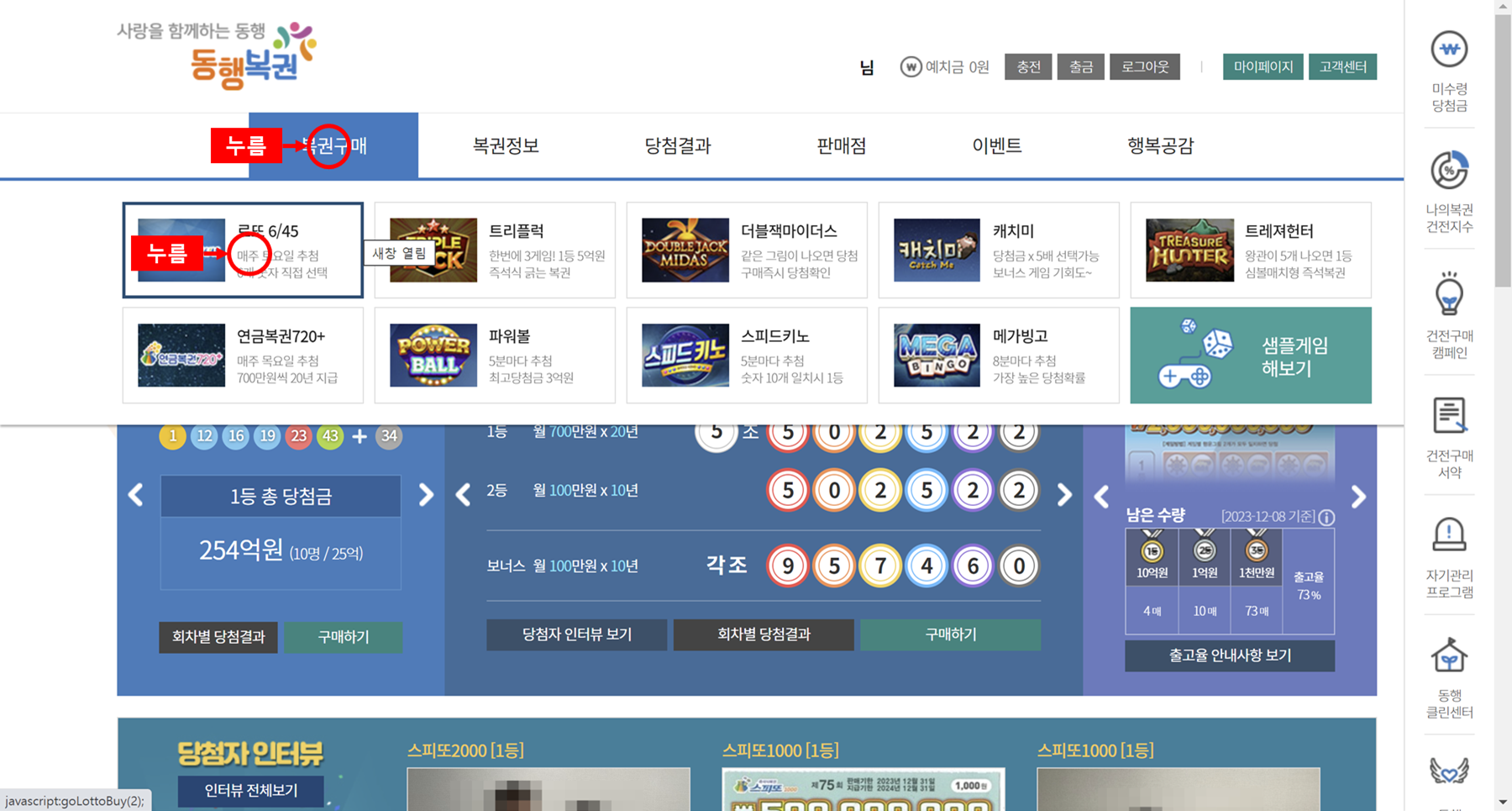Show previous lotto round with left arrow
Screen dimensions: 1512x811
[135, 495]
